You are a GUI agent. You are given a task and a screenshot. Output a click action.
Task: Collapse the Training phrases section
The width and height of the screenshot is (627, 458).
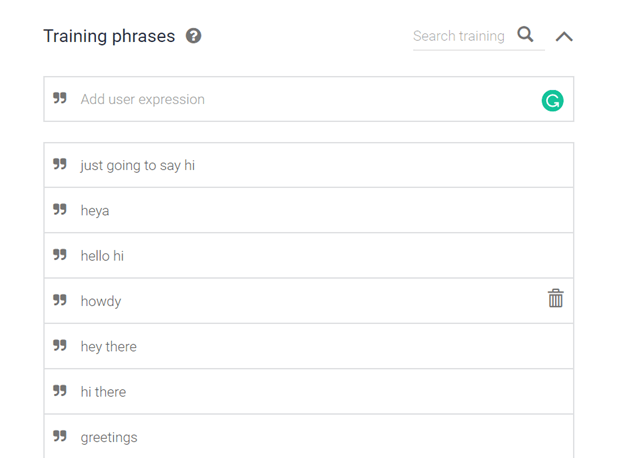point(564,36)
